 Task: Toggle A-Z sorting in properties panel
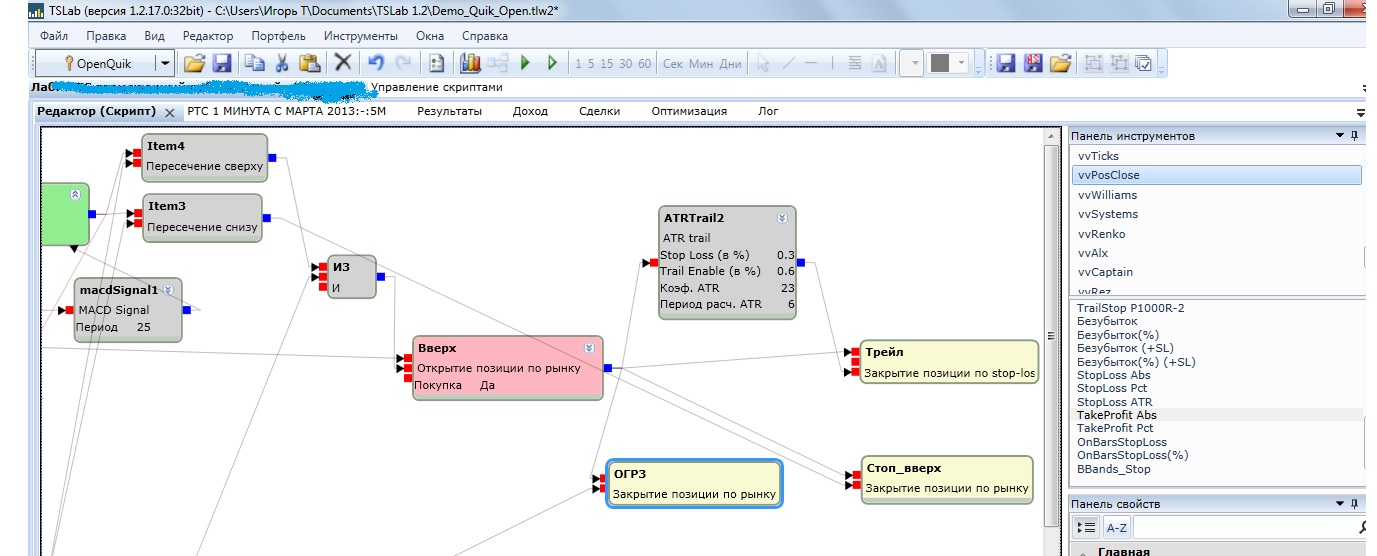(1116, 527)
